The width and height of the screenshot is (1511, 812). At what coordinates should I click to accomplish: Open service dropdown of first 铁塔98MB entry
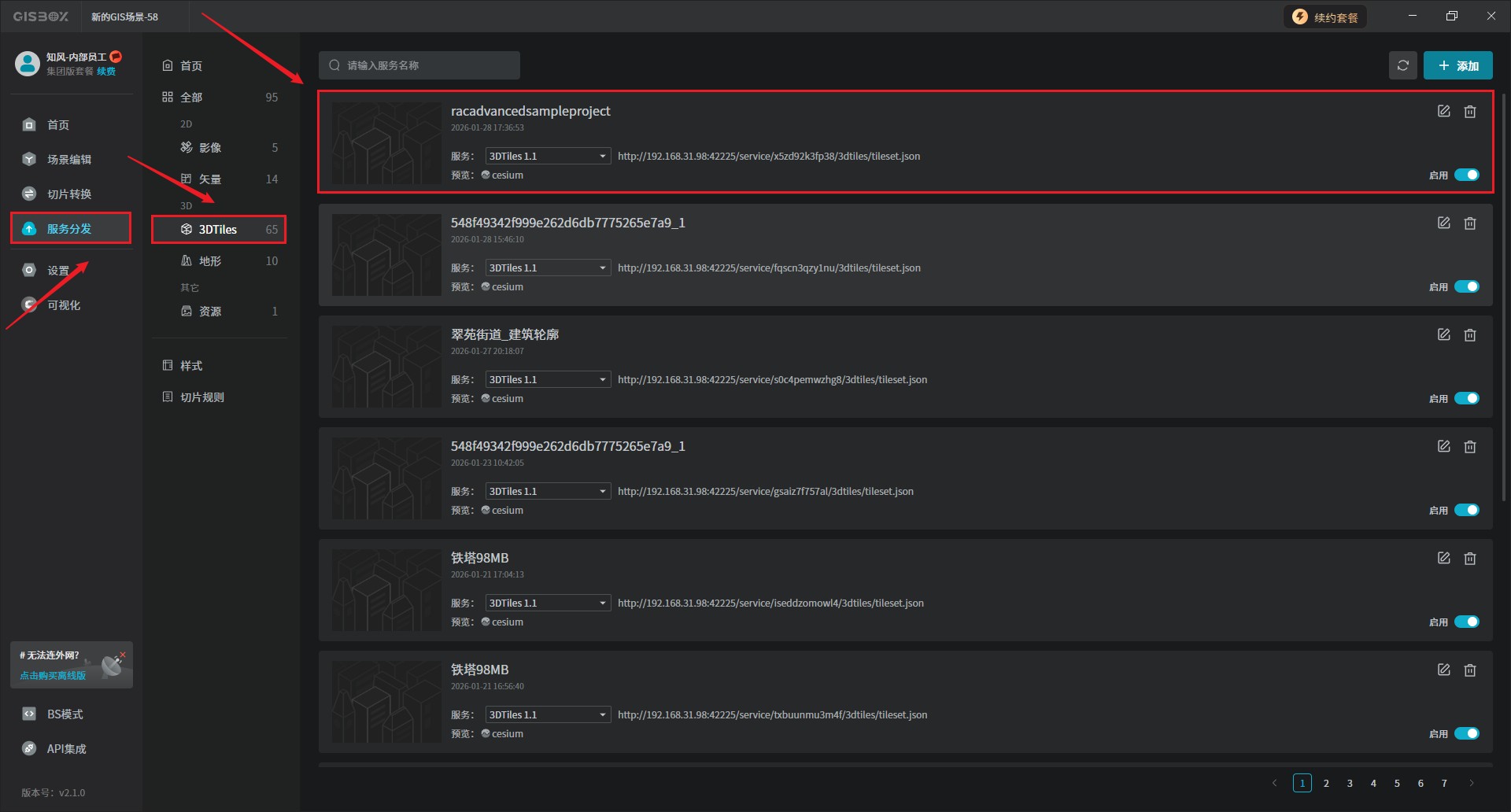[548, 603]
